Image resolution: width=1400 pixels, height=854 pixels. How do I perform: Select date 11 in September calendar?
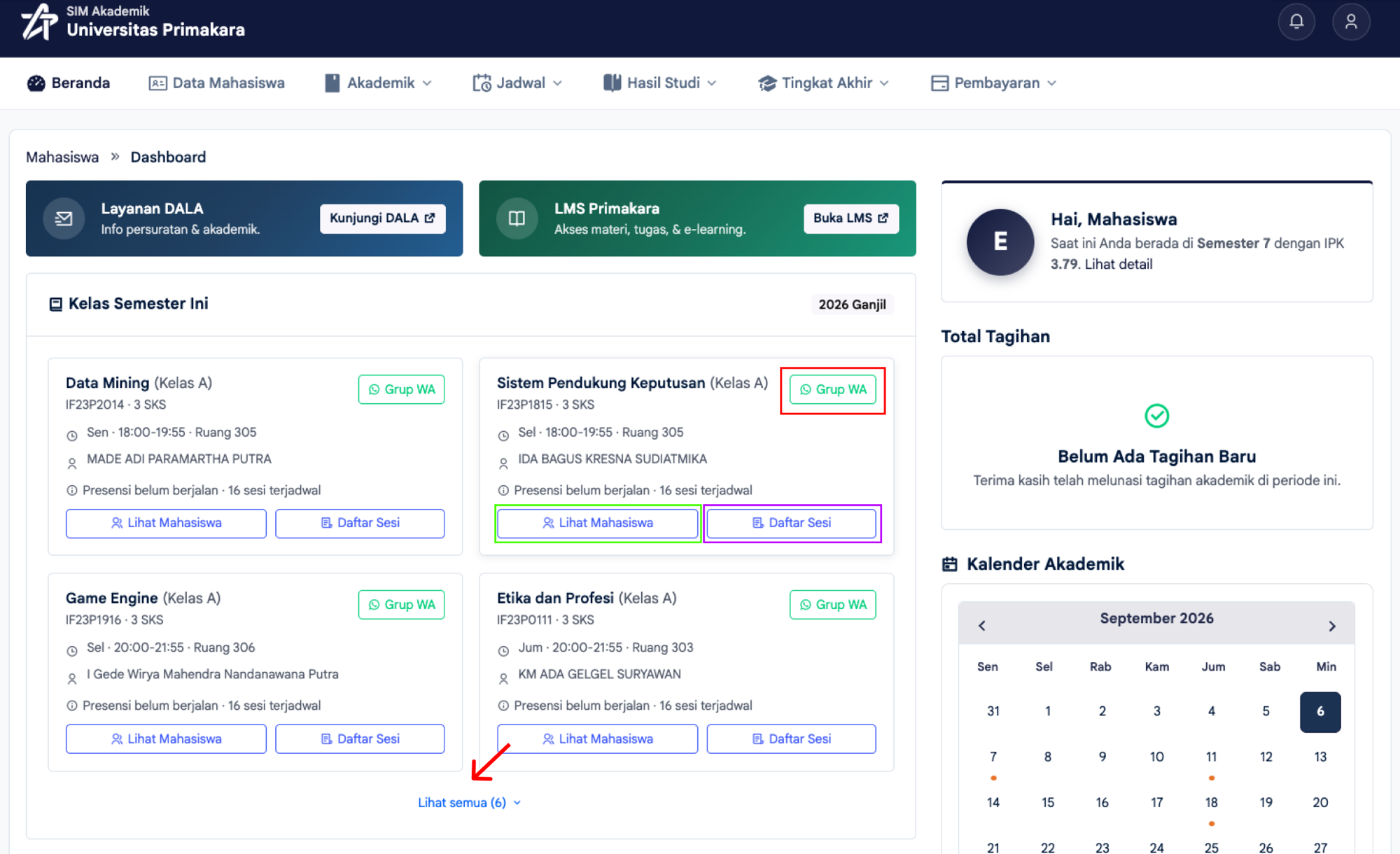click(x=1211, y=757)
